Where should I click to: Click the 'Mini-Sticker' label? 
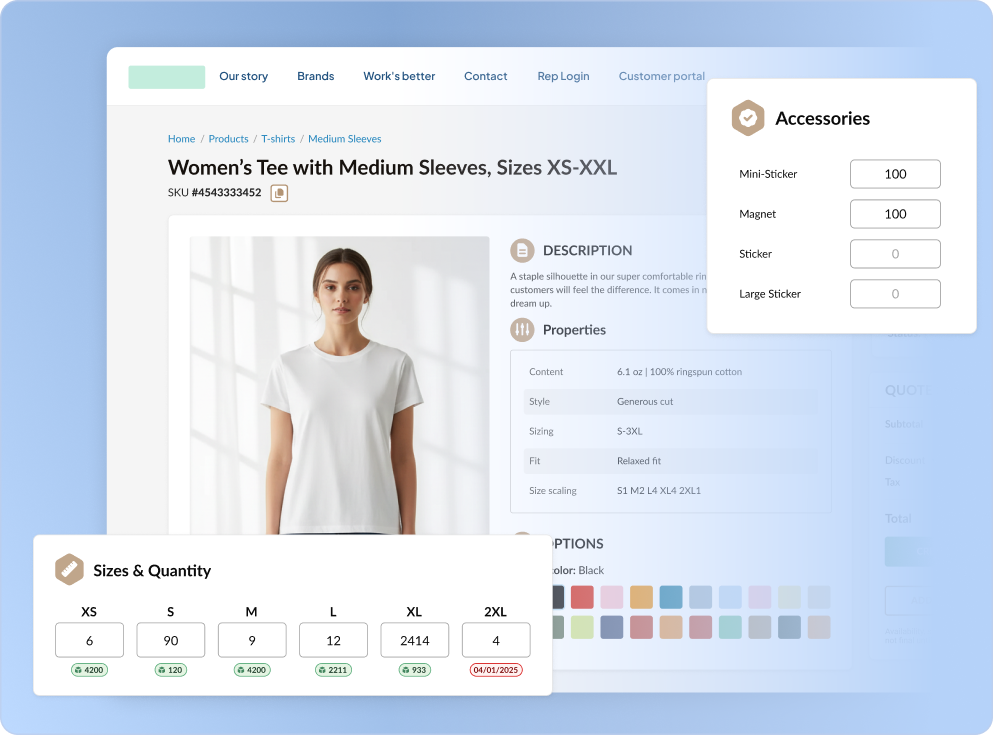tap(768, 174)
